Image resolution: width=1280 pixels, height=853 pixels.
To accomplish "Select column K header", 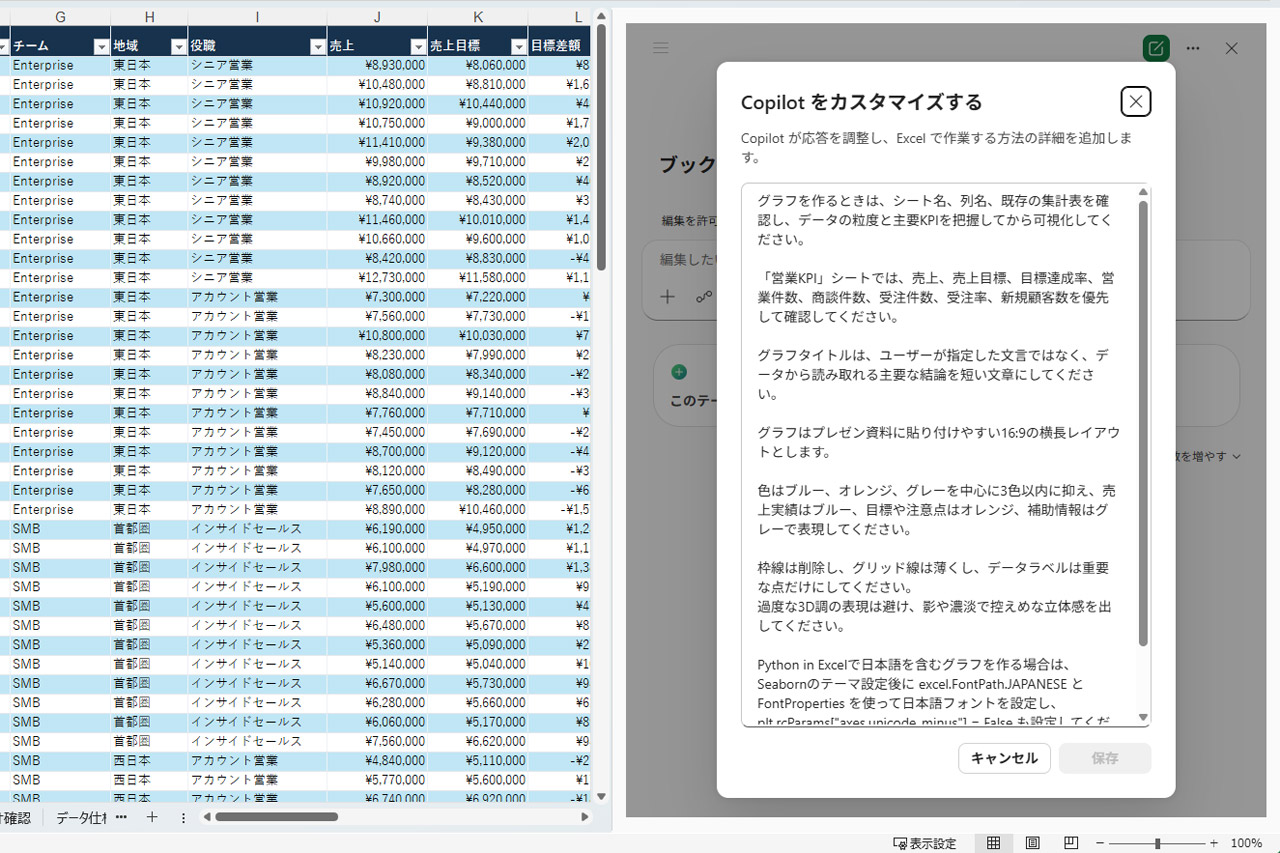I will point(478,16).
